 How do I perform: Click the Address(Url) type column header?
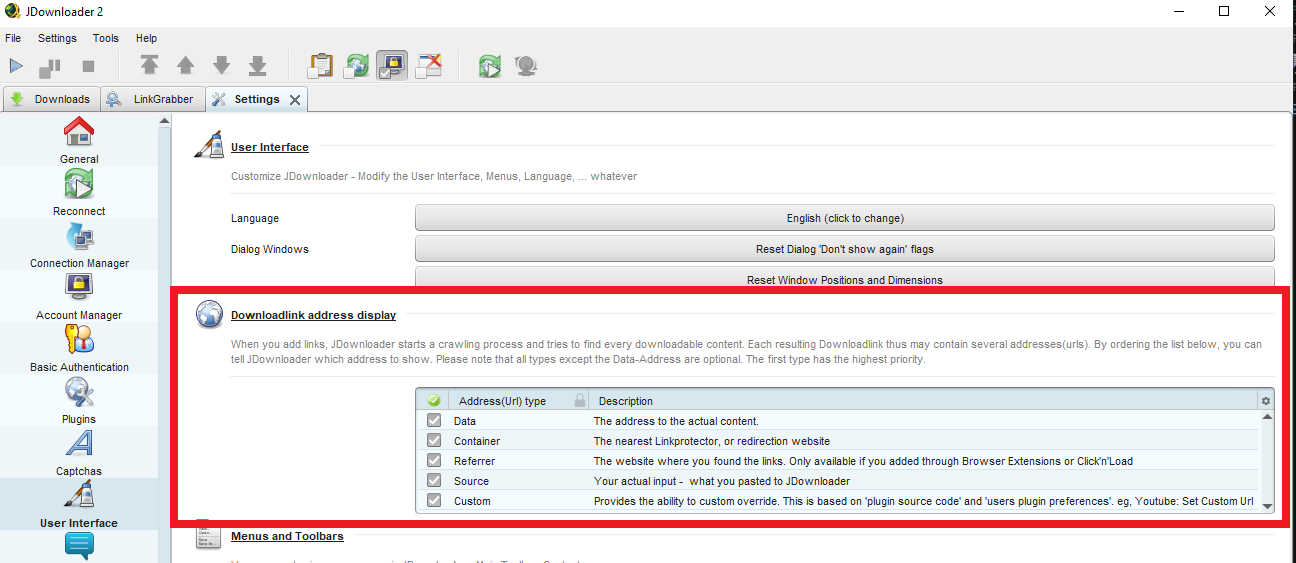coord(502,401)
